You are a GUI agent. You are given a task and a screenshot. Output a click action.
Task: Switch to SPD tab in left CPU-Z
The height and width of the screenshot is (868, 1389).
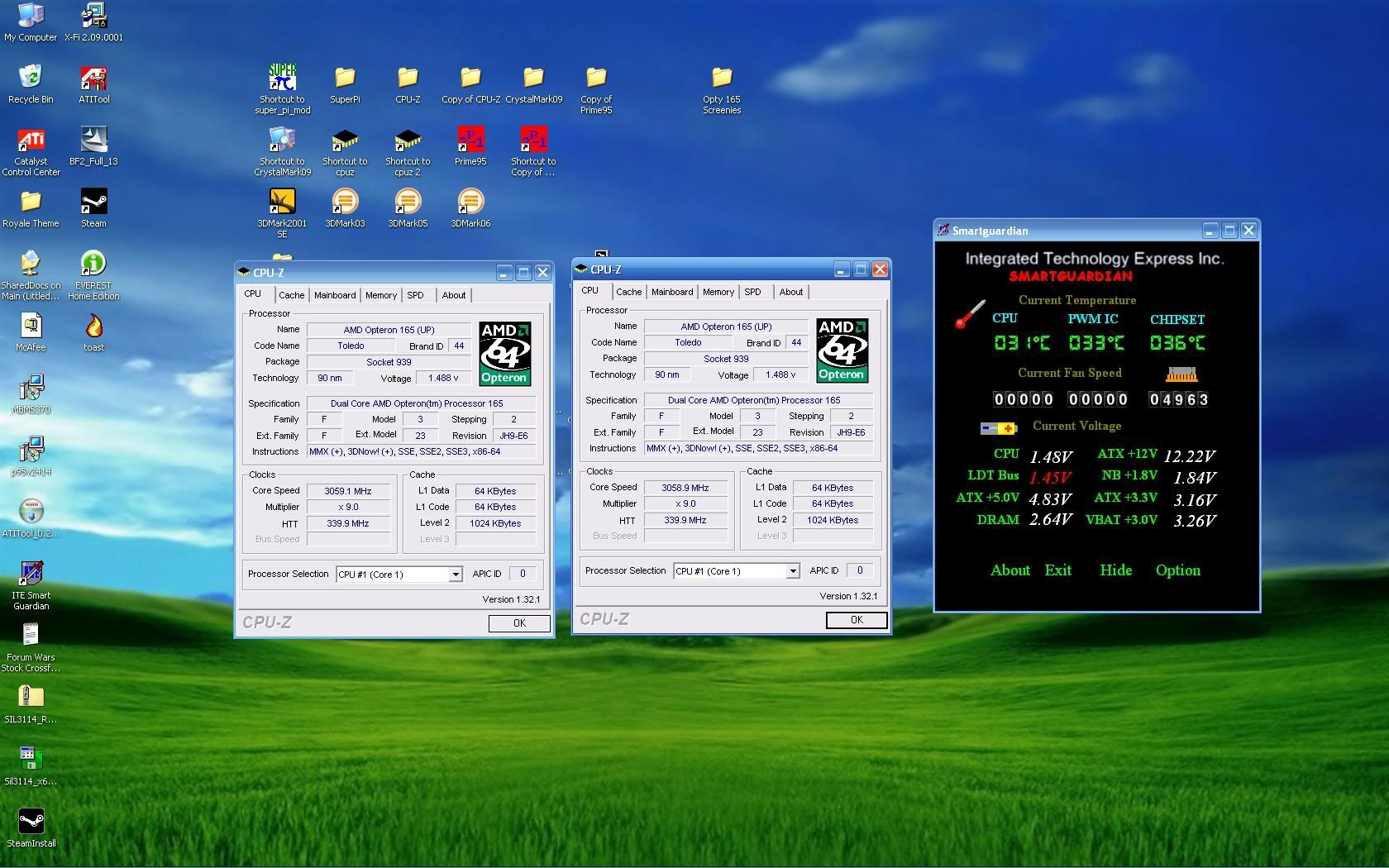tap(415, 295)
